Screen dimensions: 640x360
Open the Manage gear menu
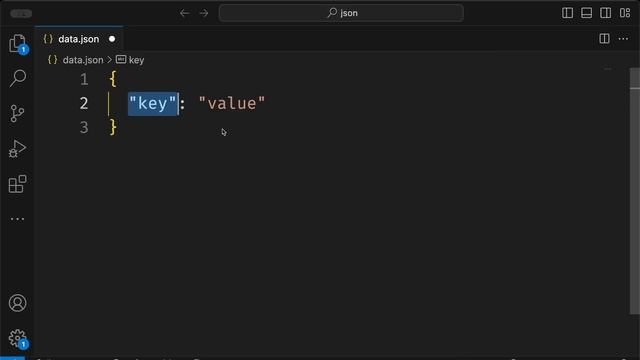tap(18, 339)
